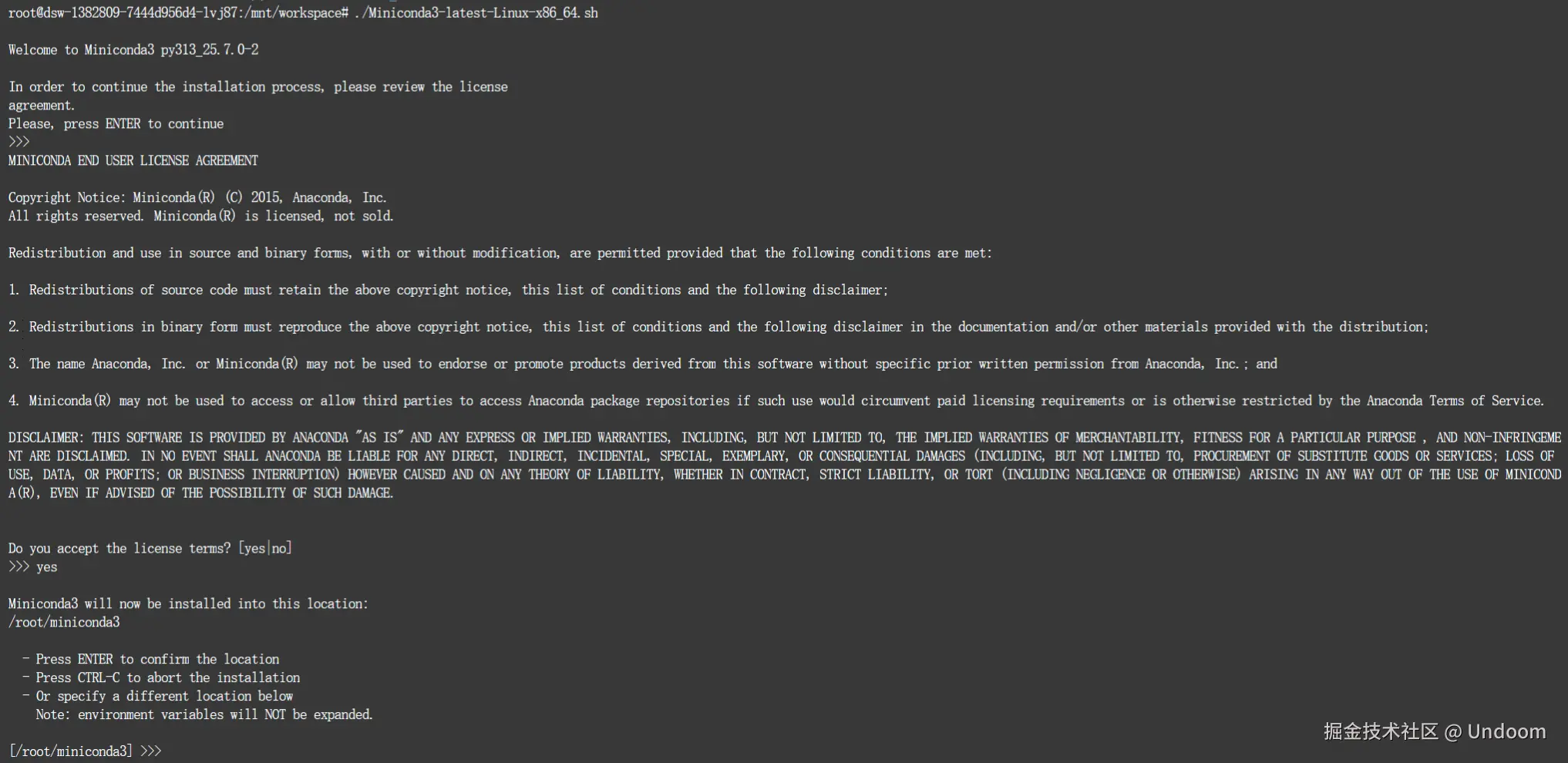Click 'Press CTRL-C to abort the installation' line

click(161, 678)
